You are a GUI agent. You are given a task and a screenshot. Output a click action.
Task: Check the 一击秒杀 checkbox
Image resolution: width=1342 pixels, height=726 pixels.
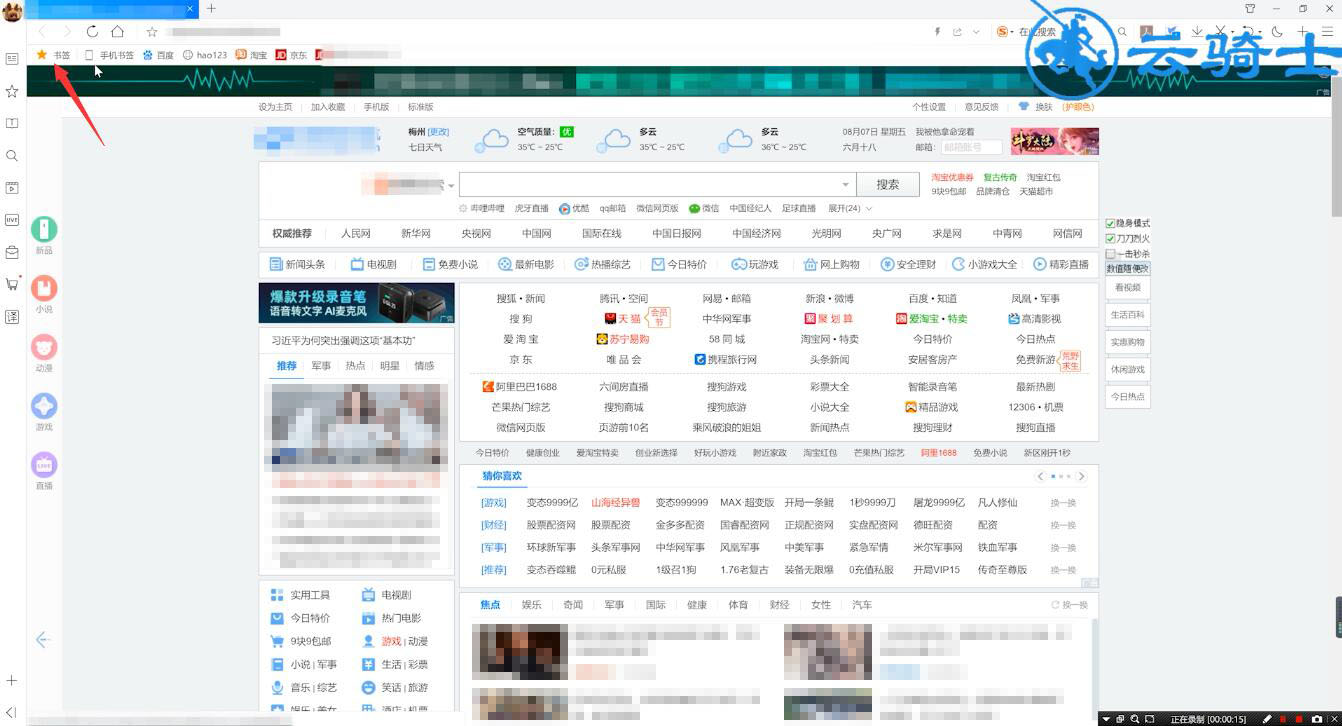[1110, 254]
